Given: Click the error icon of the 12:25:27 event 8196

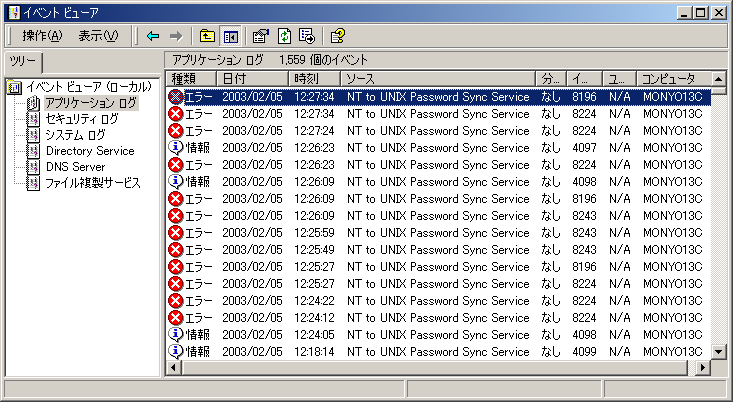Looking at the screenshot, I should (x=175, y=266).
